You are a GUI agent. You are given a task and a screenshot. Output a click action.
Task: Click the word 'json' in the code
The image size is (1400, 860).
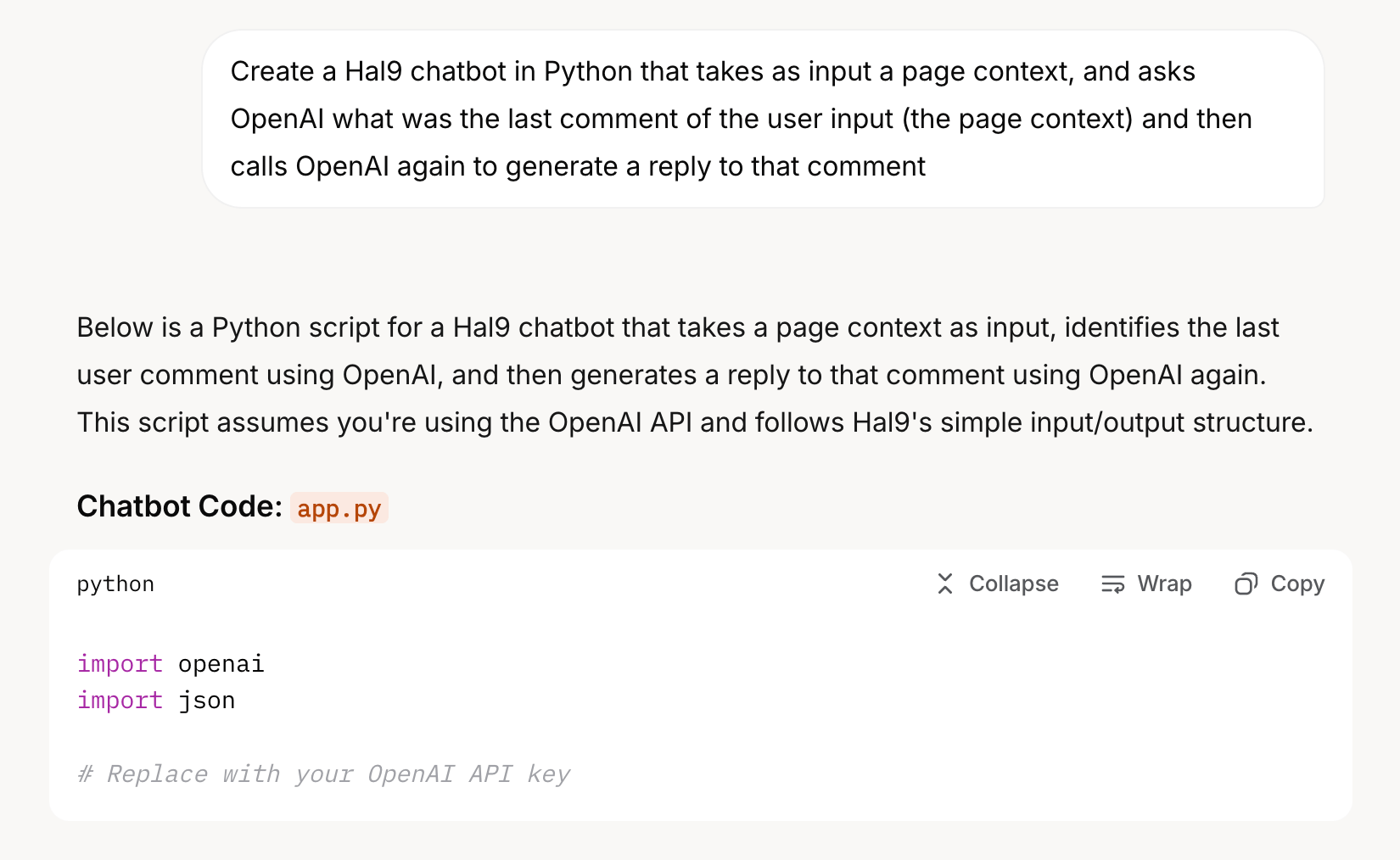point(206,701)
